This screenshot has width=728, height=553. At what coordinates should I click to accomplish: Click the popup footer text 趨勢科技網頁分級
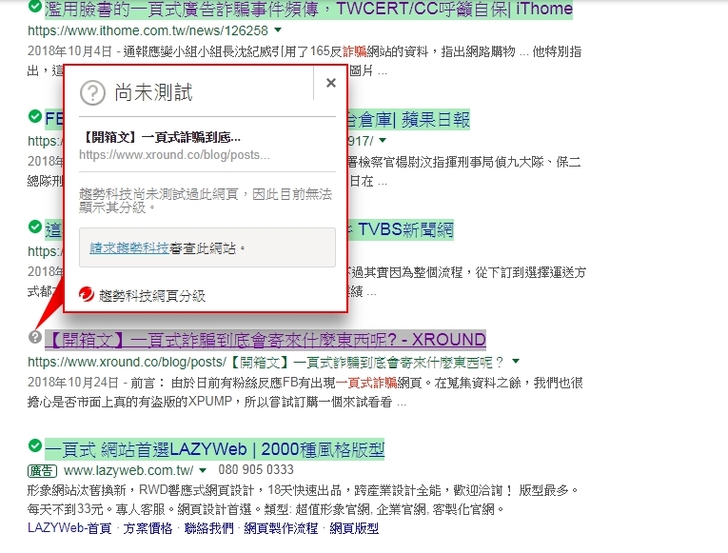click(x=152, y=295)
